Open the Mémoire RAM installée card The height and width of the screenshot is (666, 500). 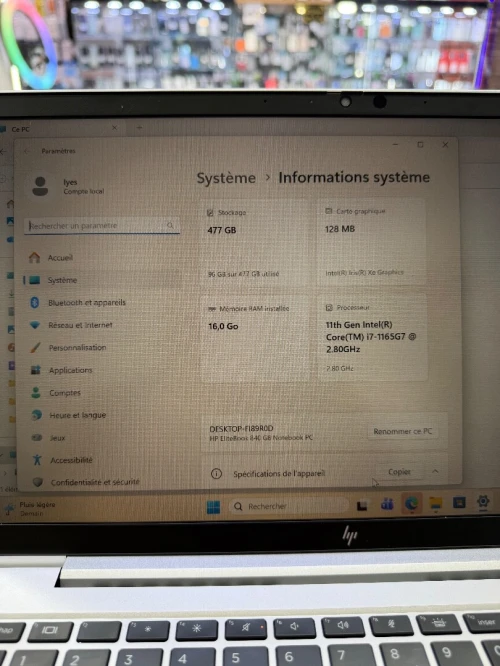pyautogui.click(x=256, y=338)
